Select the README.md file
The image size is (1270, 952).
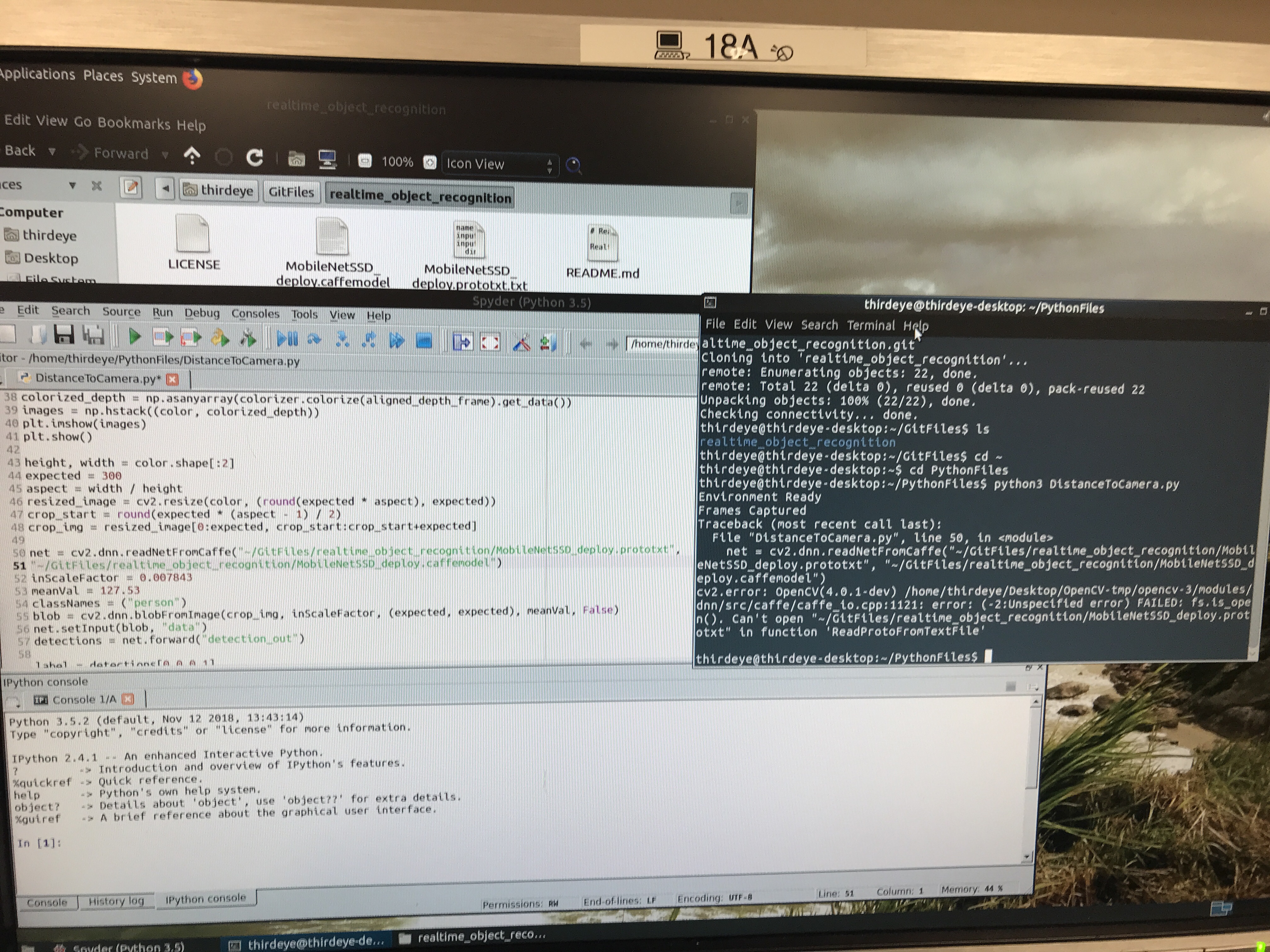[602, 252]
